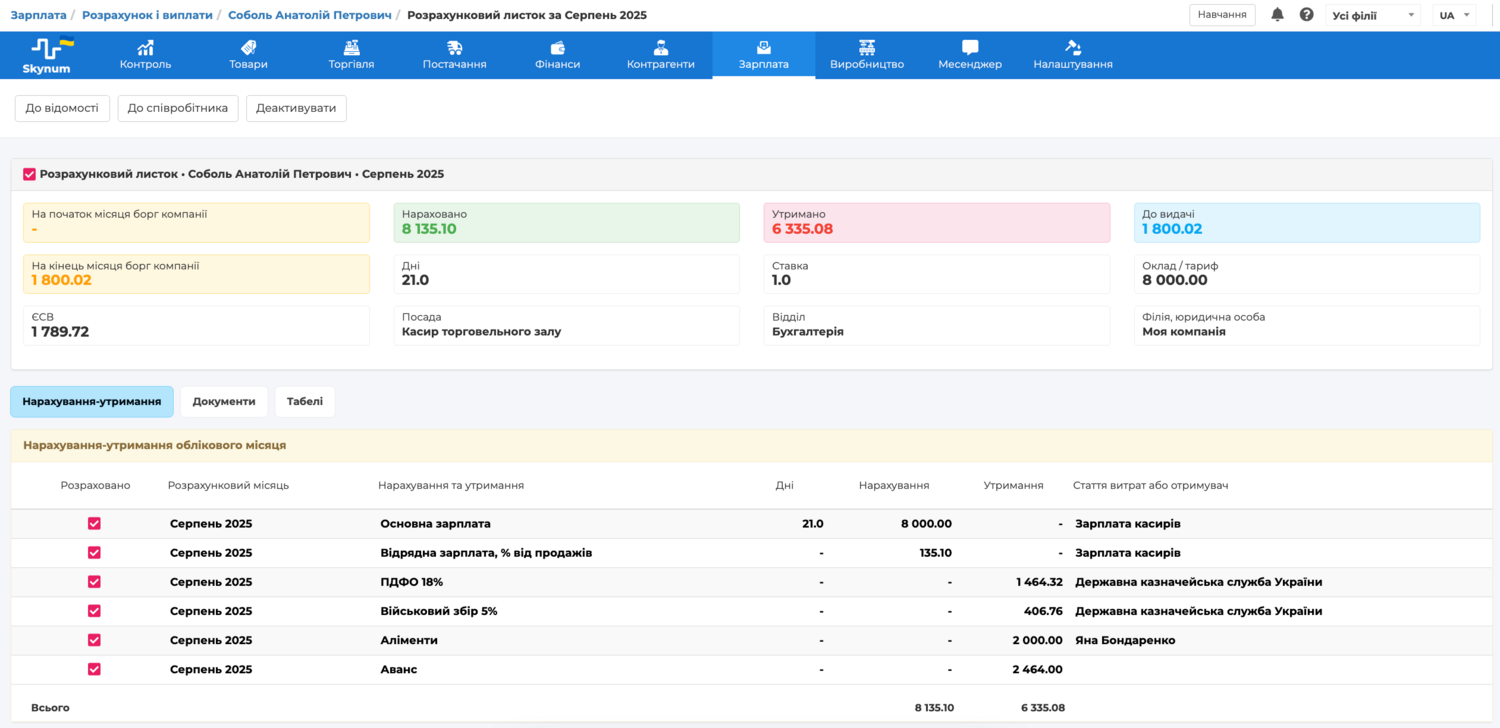Toggle the Розрахунковий листок header checkbox
This screenshot has width=1500, height=728.
pos(29,174)
